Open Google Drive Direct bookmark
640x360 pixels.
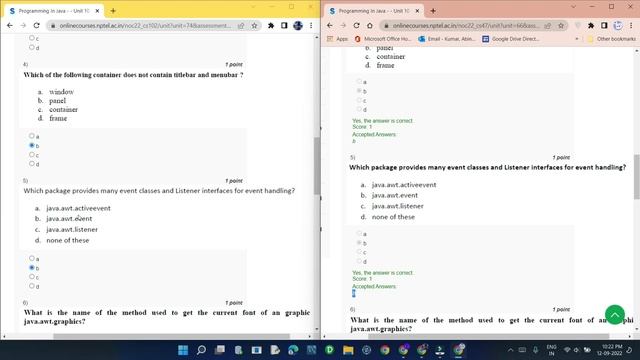tap(511, 39)
